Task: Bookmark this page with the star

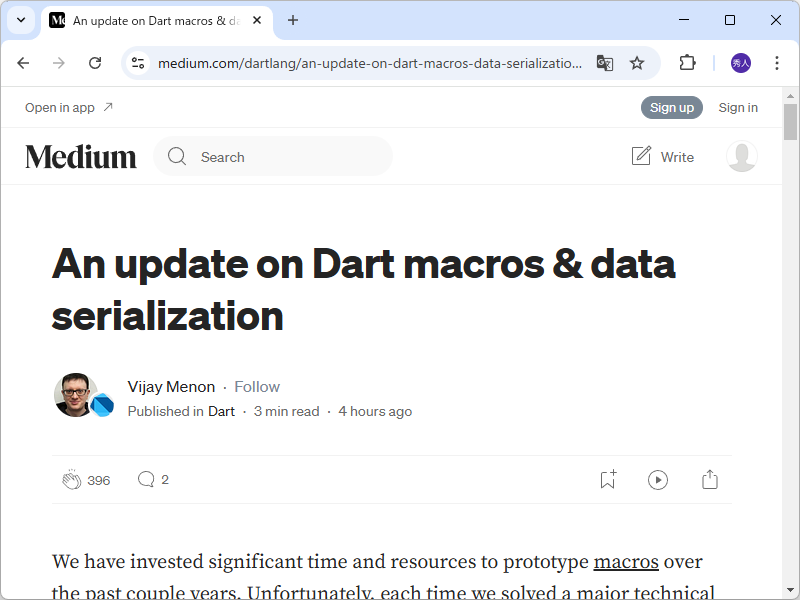Action: tap(637, 62)
